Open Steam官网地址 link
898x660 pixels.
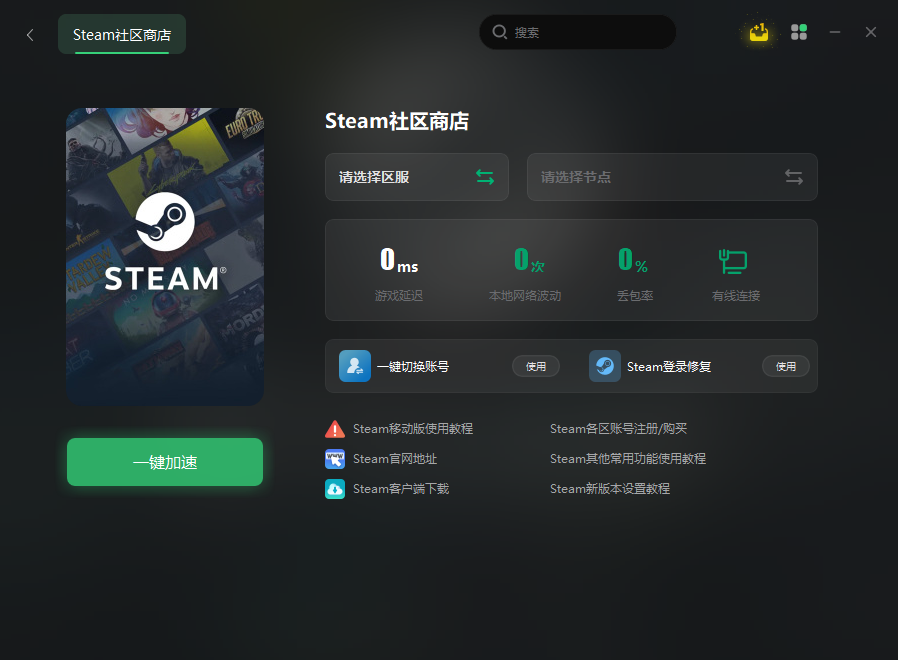coord(395,459)
